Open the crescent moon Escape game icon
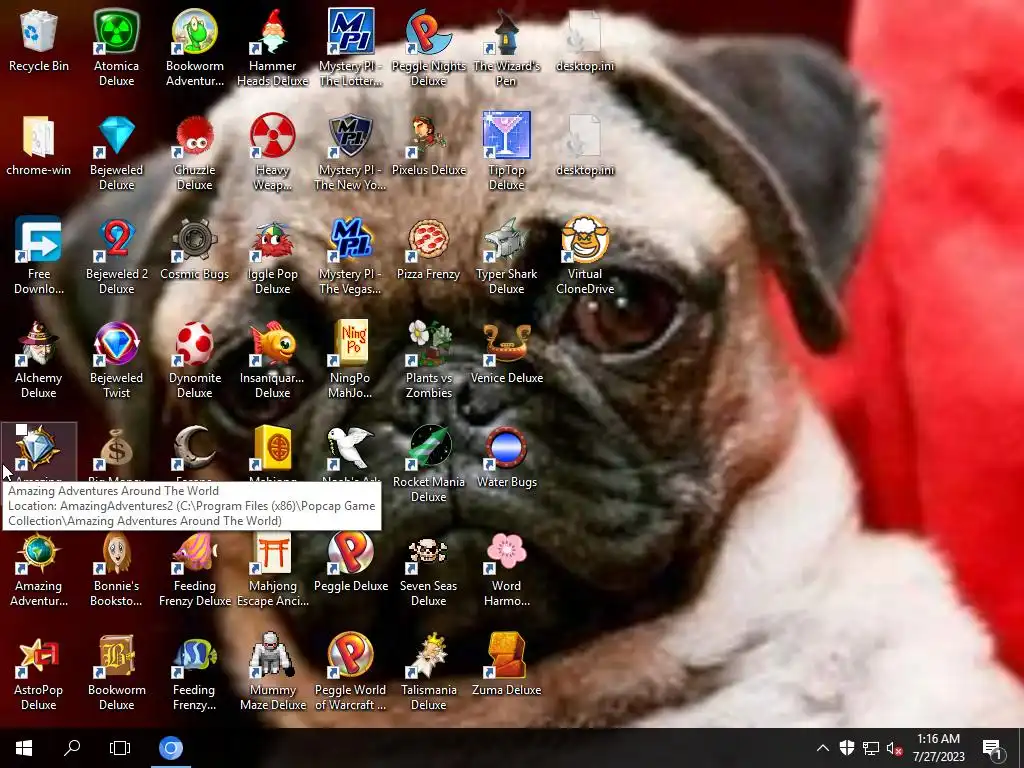The height and width of the screenshot is (768, 1024). tap(195, 448)
